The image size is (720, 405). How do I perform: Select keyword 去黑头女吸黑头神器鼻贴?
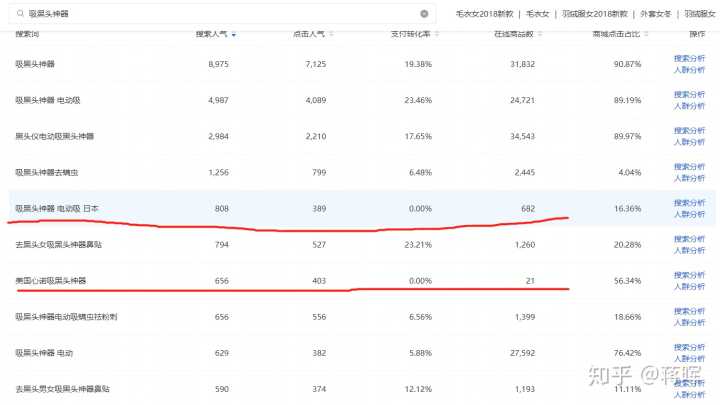pos(59,244)
